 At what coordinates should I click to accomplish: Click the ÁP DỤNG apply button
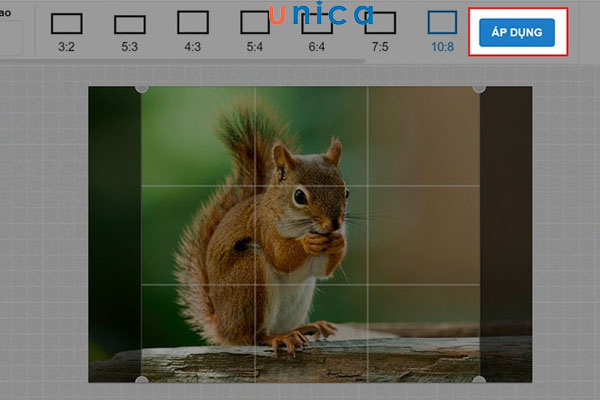point(517,33)
